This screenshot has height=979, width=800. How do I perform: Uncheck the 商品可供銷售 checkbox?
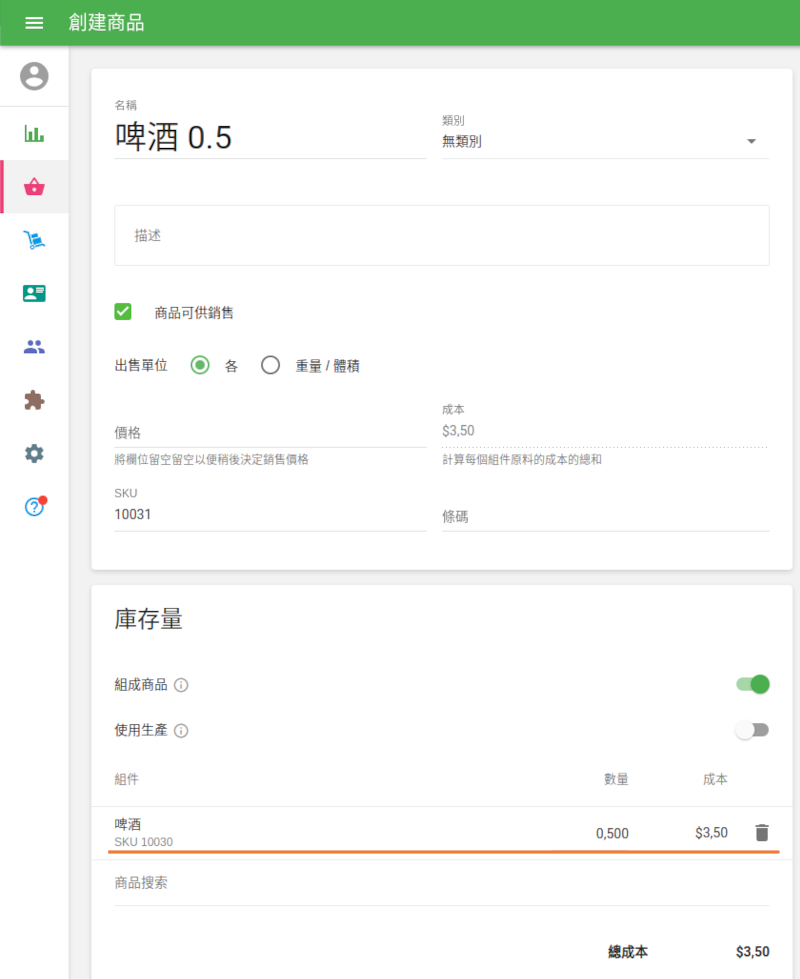[x=122, y=311]
